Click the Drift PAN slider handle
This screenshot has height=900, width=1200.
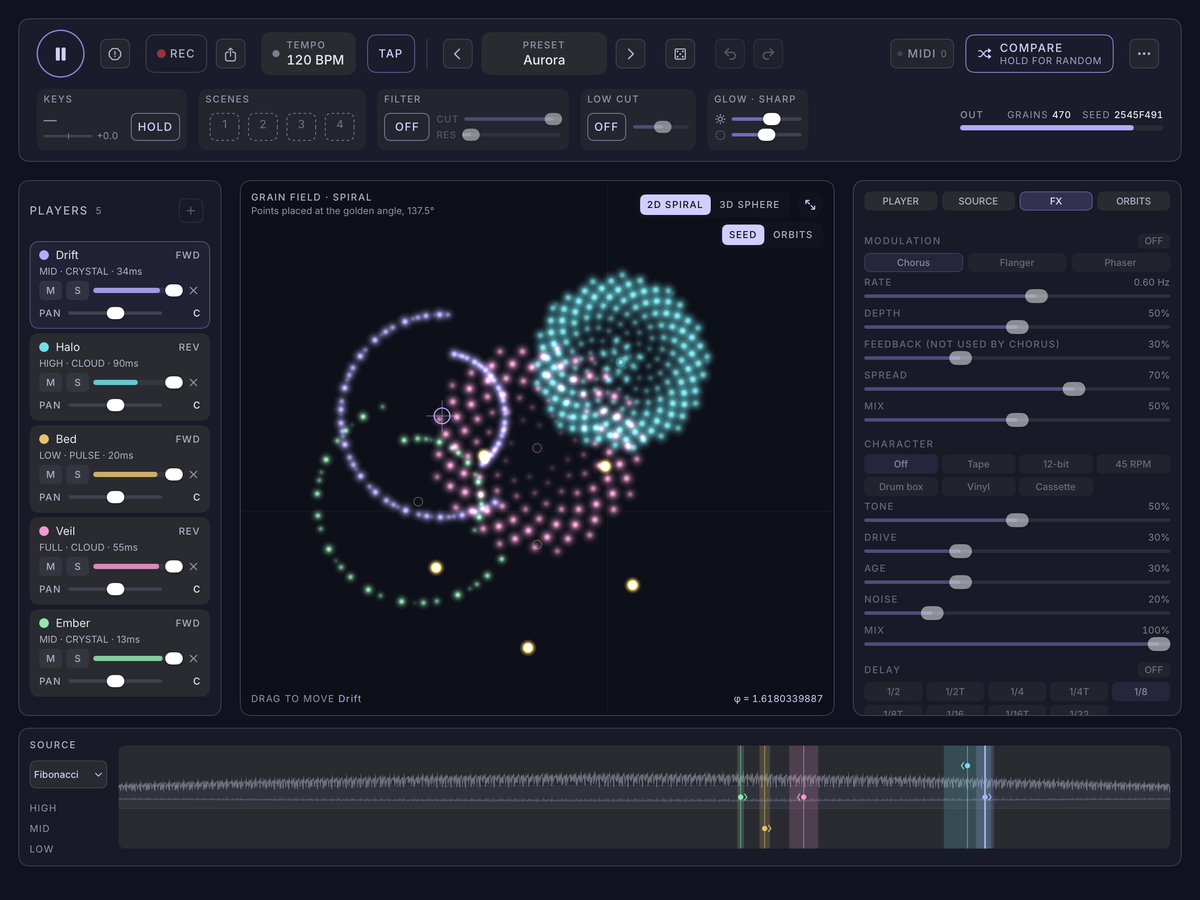(x=115, y=313)
